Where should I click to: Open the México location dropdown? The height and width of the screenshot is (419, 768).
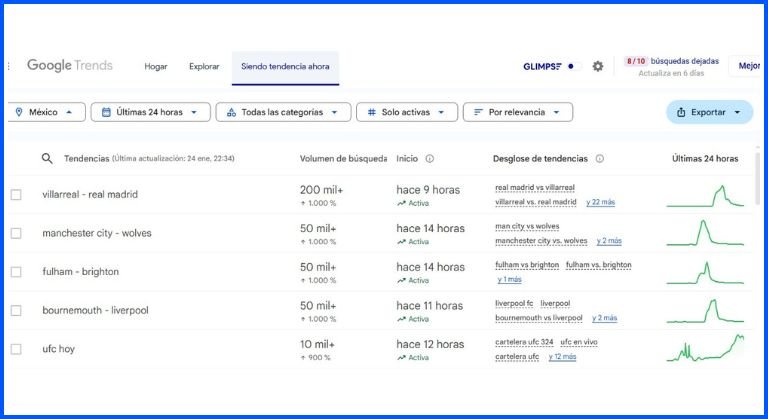pos(46,112)
